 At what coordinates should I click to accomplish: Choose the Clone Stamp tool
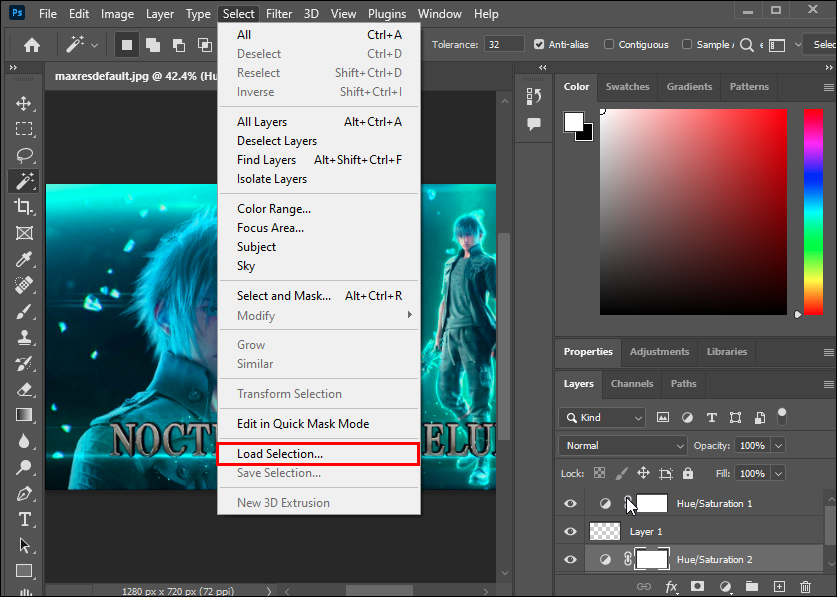(x=23, y=337)
